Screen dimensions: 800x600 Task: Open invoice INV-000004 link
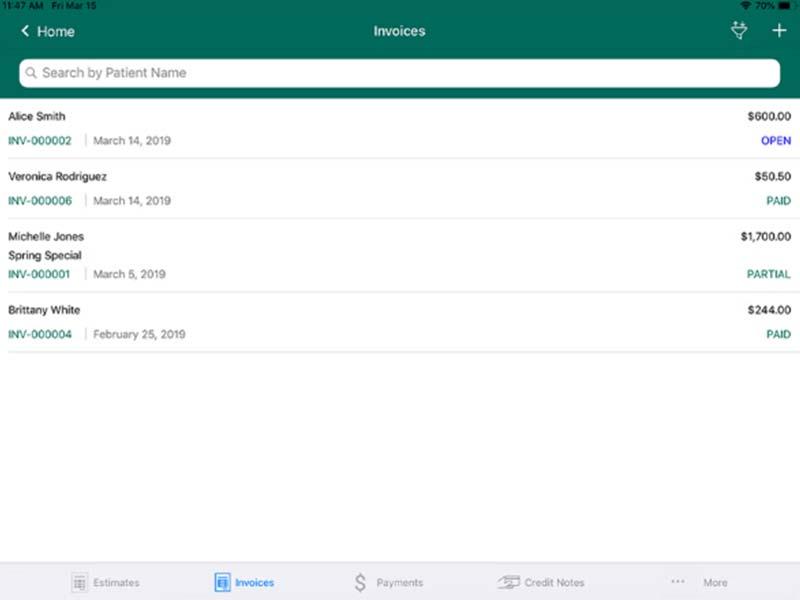pos(40,335)
